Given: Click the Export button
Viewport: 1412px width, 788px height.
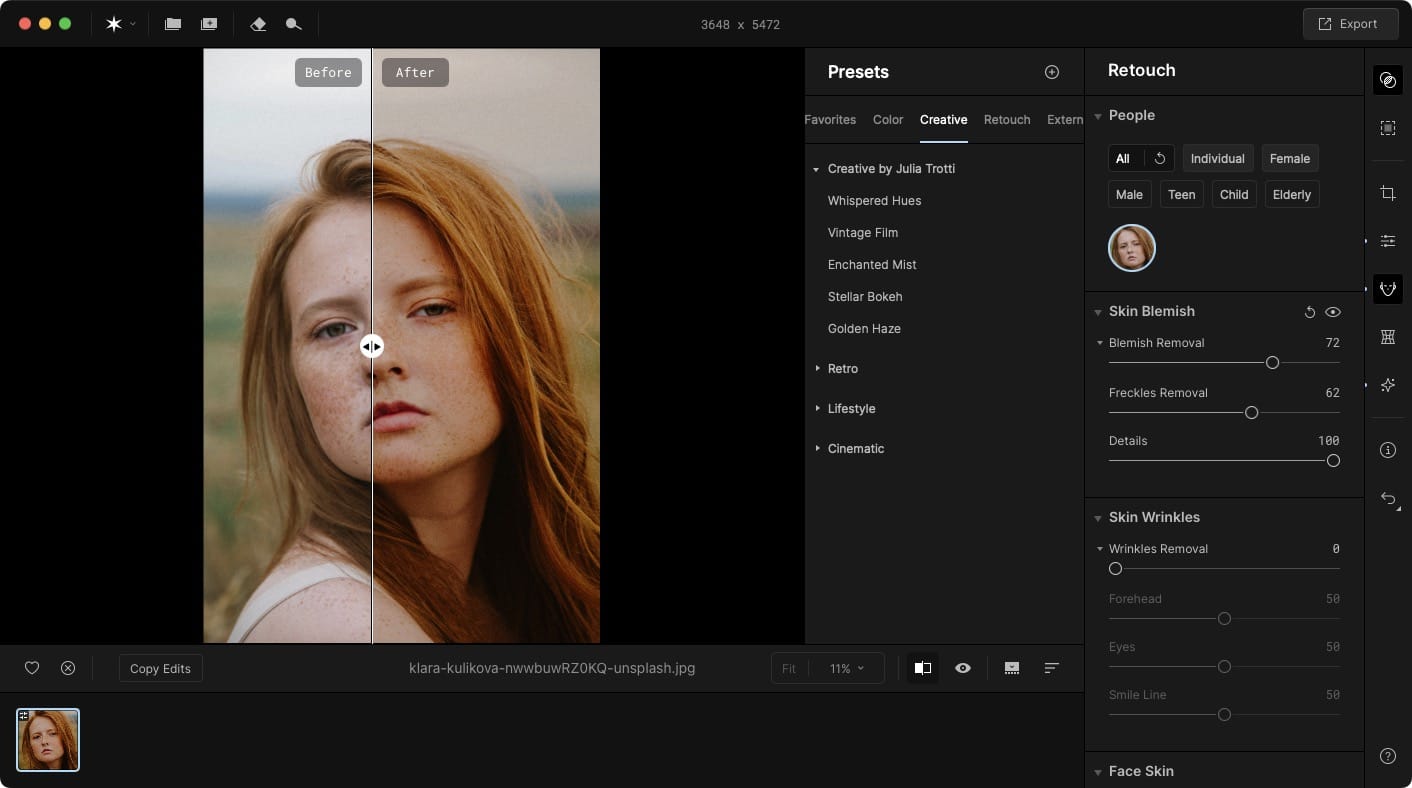Looking at the screenshot, I should [1349, 24].
